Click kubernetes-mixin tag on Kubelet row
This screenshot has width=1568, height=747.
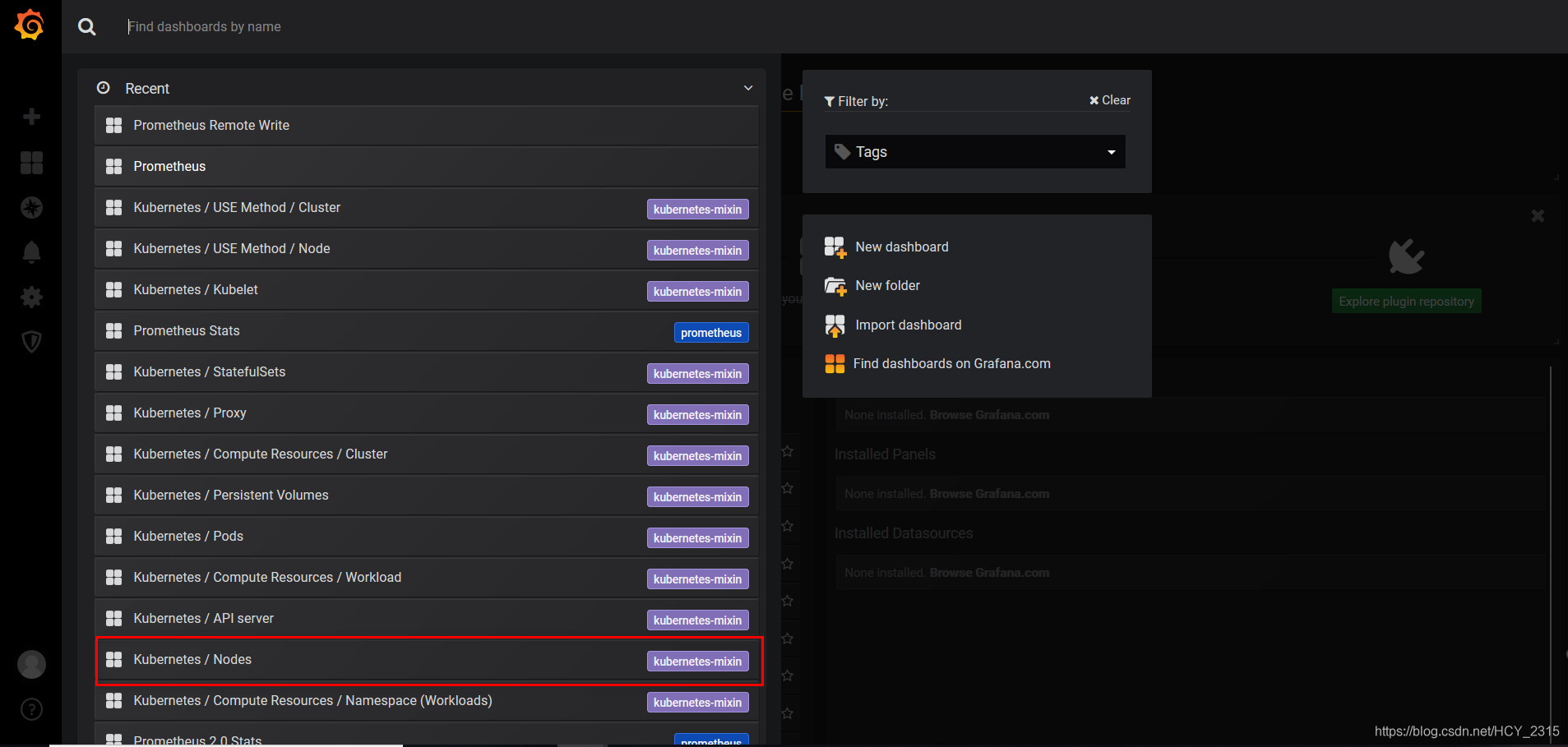(x=697, y=292)
